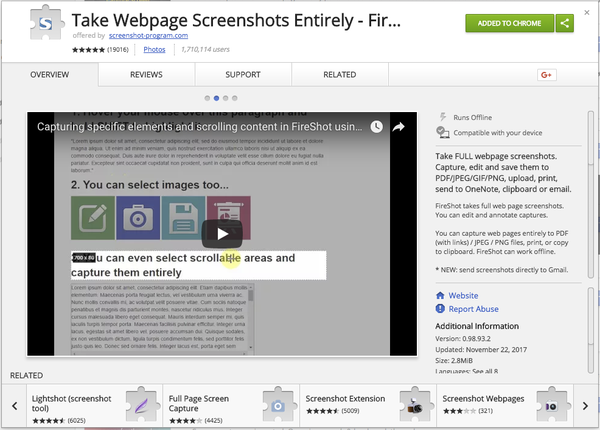Image resolution: width=600 pixels, height=430 pixels.
Task: Click the Google+ icon button
Action: pyautogui.click(x=546, y=75)
